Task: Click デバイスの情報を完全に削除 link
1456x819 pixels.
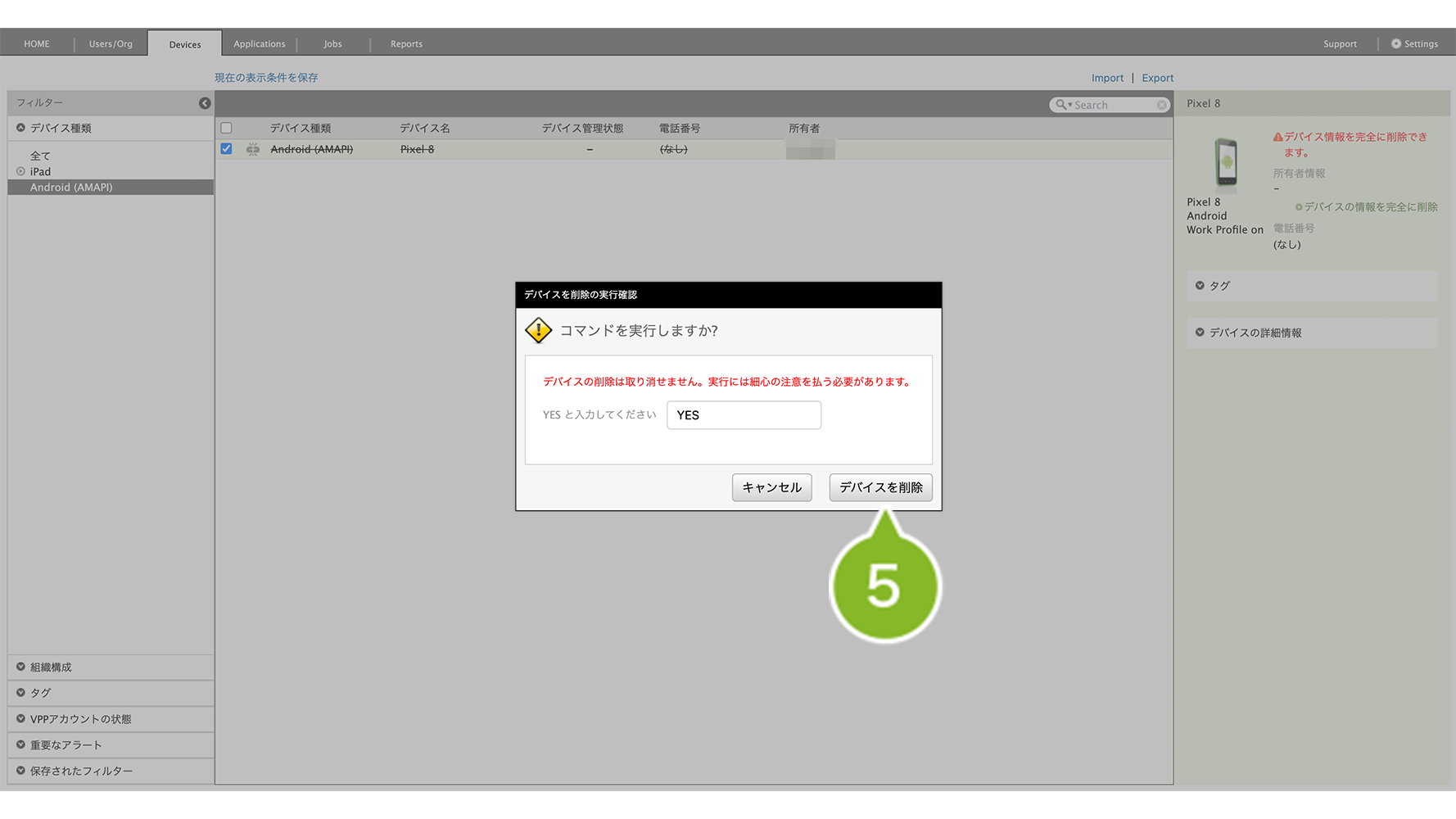Action: [1366, 207]
